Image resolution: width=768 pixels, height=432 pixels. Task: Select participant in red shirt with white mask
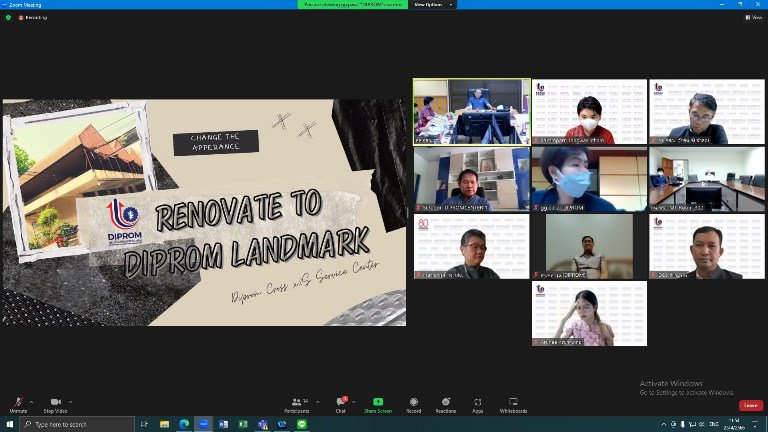click(x=589, y=112)
